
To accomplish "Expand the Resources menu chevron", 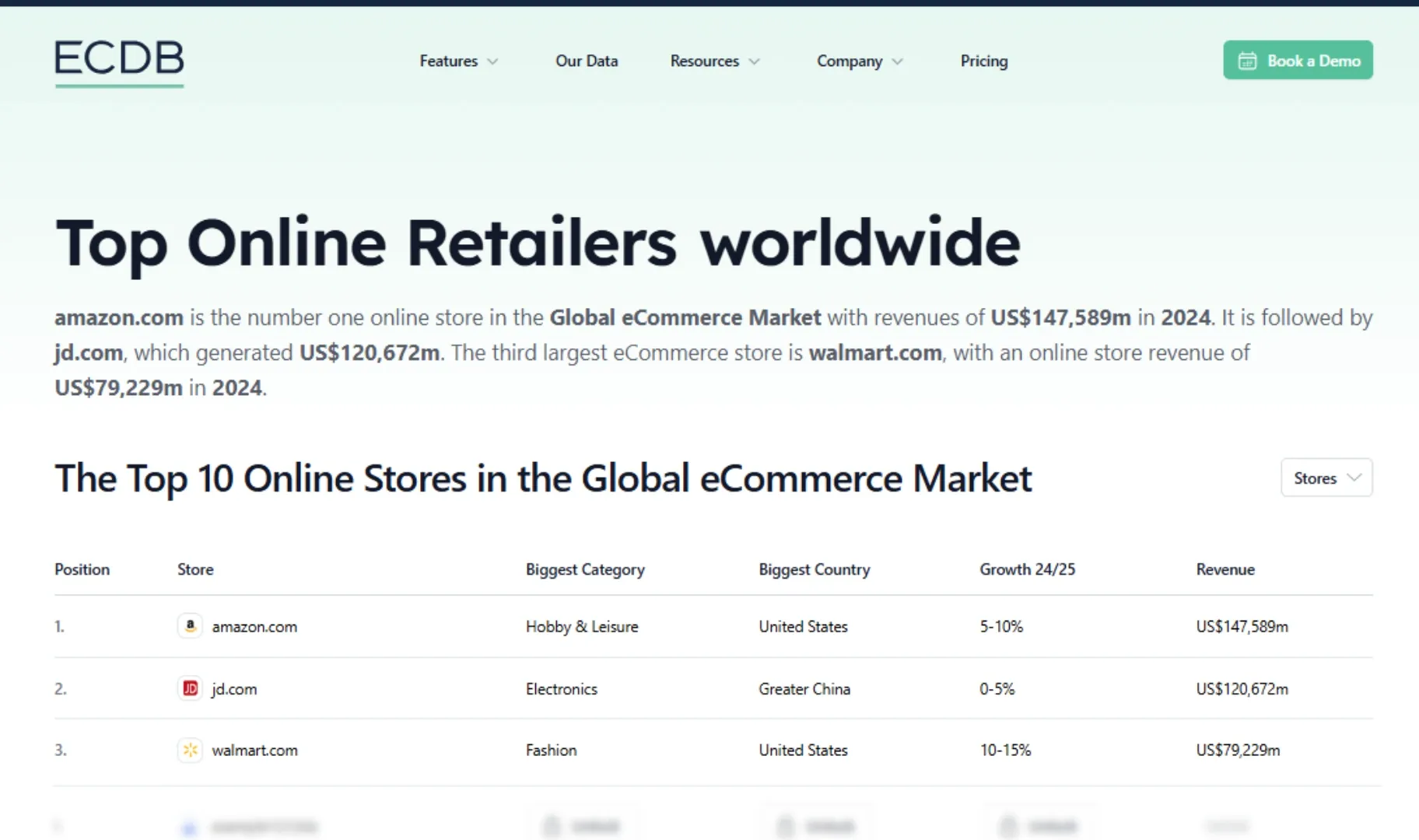I will pyautogui.click(x=754, y=61).
